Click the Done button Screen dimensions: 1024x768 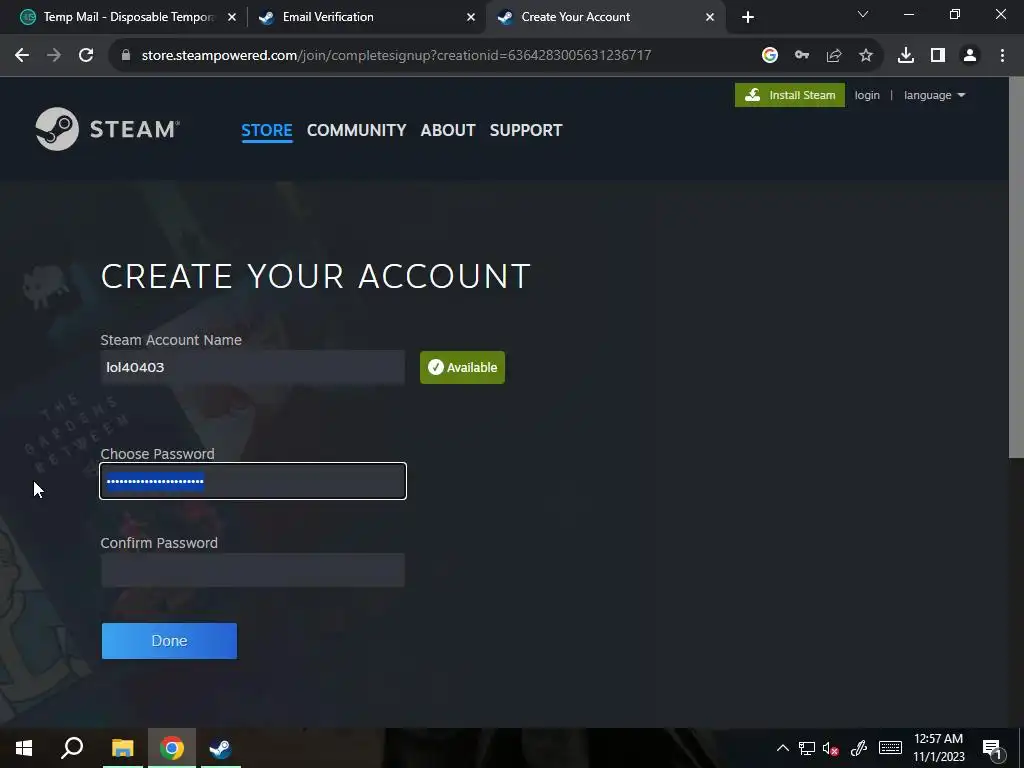pyautogui.click(x=169, y=641)
